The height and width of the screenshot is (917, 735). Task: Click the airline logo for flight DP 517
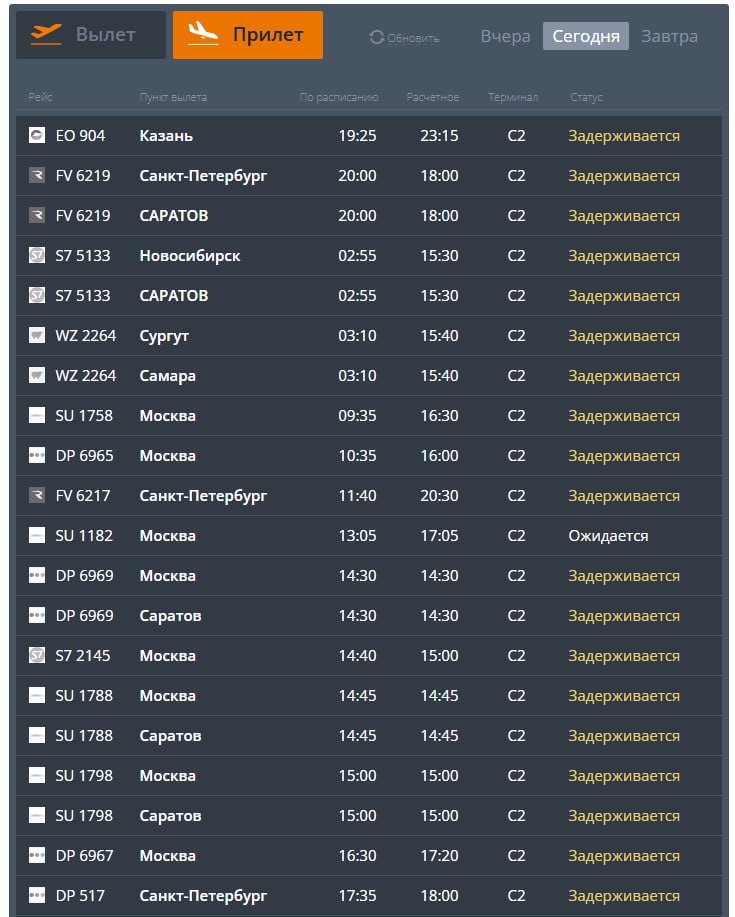(x=37, y=895)
